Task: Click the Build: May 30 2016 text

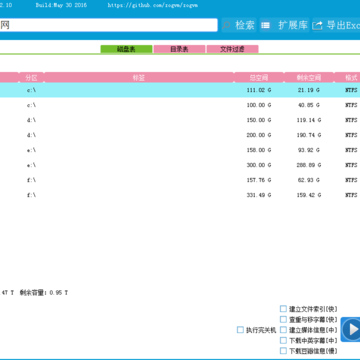Action: tap(61, 5)
